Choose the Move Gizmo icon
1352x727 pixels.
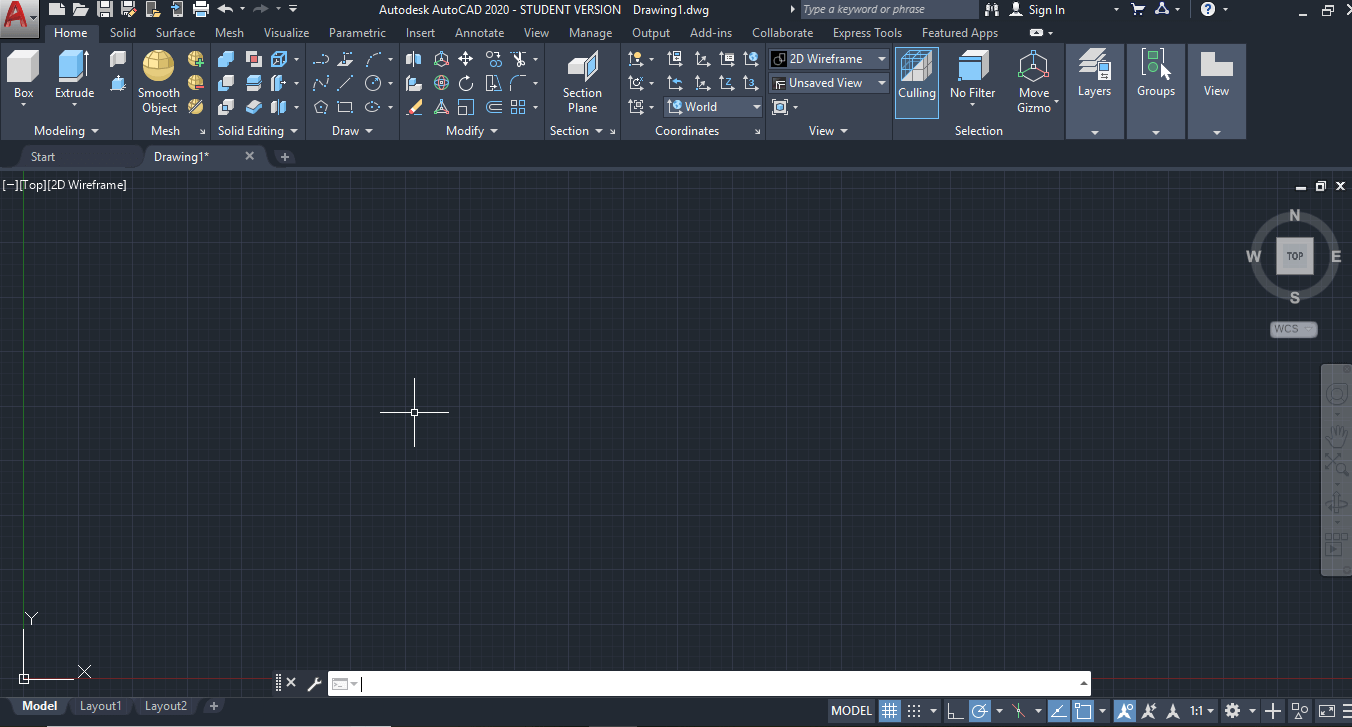pos(1034,83)
